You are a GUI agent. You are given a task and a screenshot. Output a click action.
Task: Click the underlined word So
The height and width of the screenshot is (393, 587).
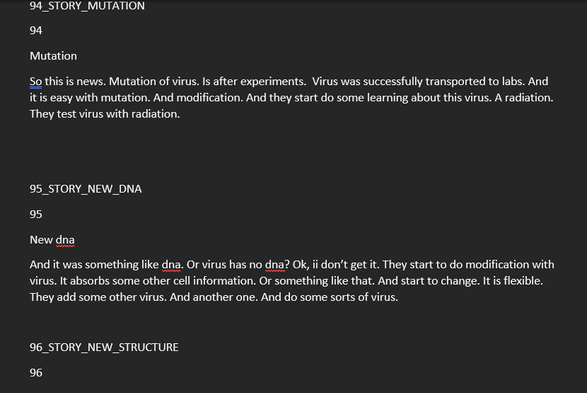click(36, 81)
